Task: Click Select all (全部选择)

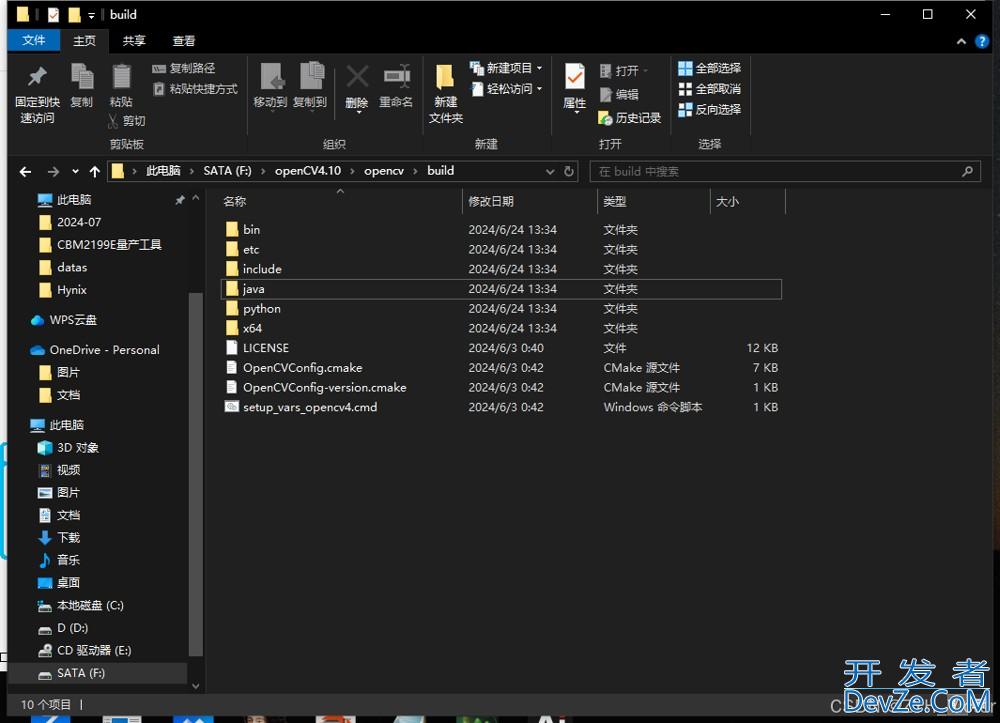Action: pos(710,68)
